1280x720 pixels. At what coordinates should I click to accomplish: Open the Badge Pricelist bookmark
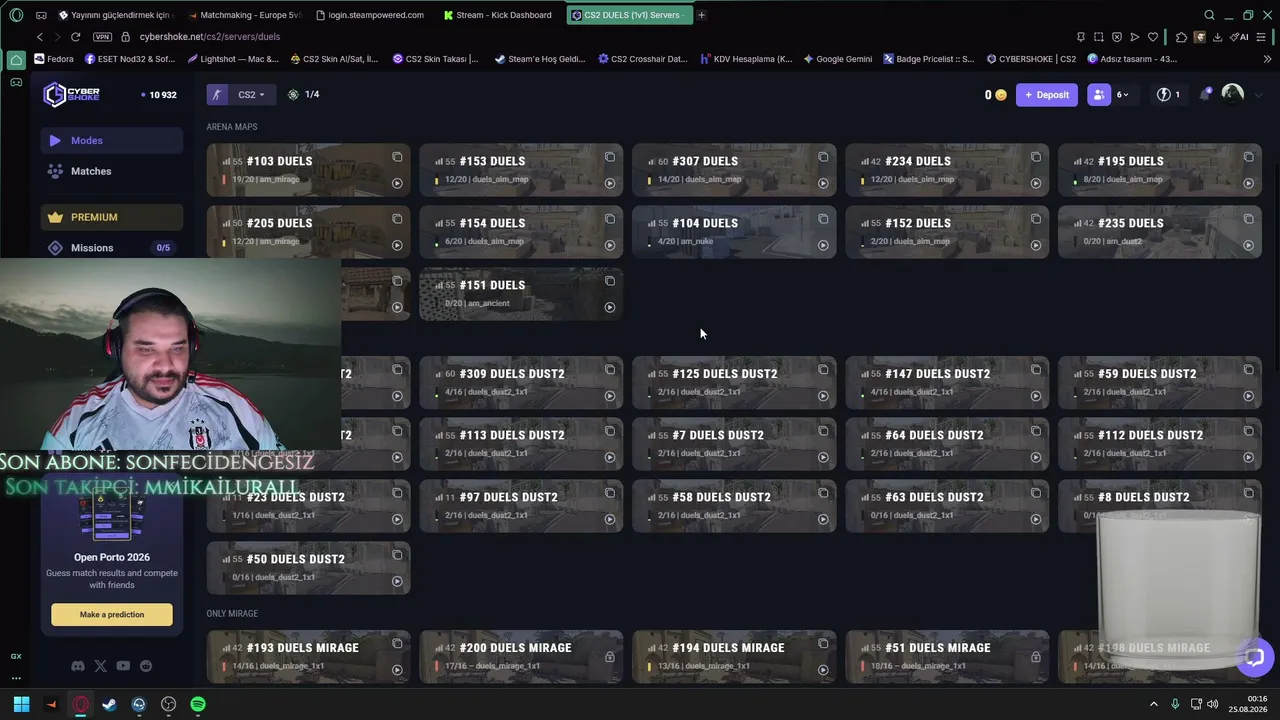(928, 59)
